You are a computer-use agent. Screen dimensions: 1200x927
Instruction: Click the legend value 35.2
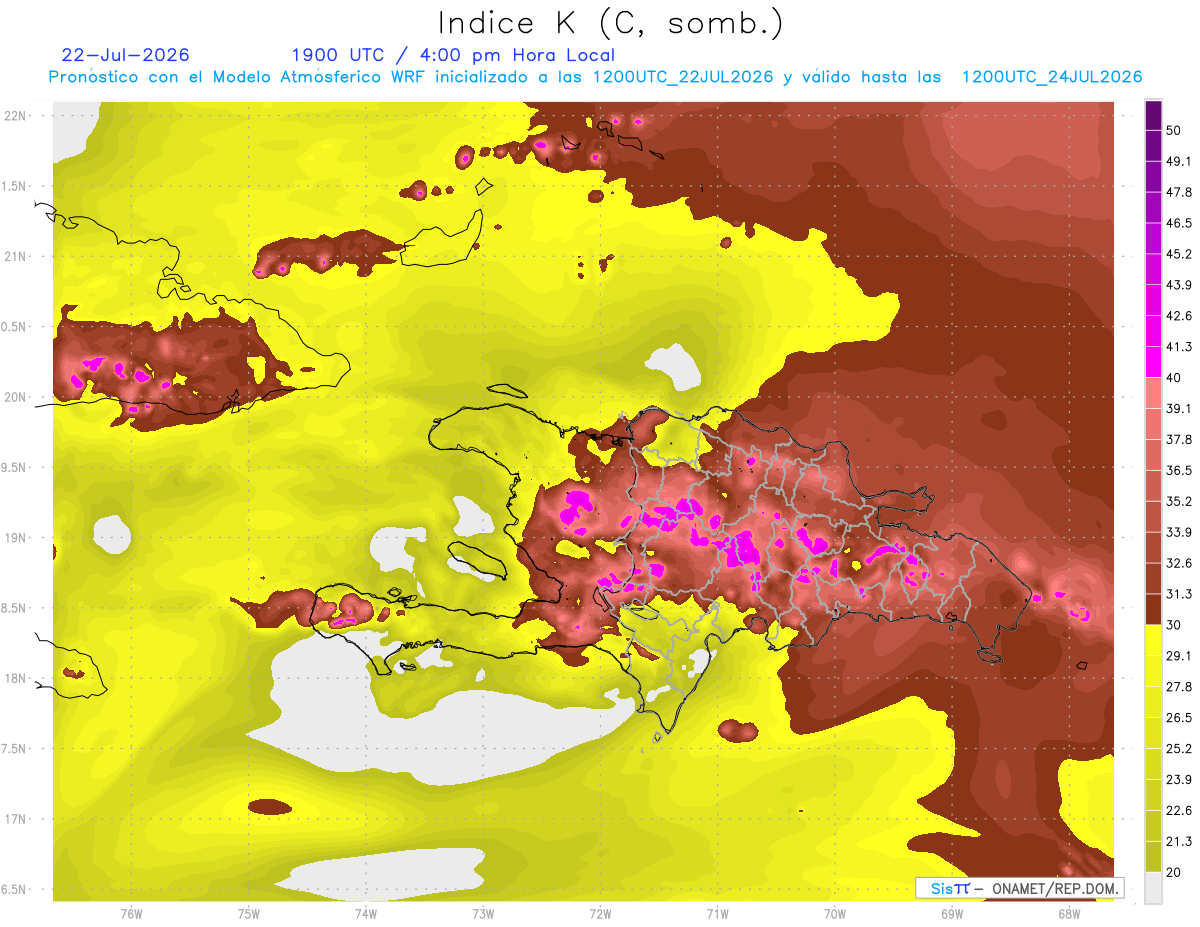[1179, 501]
